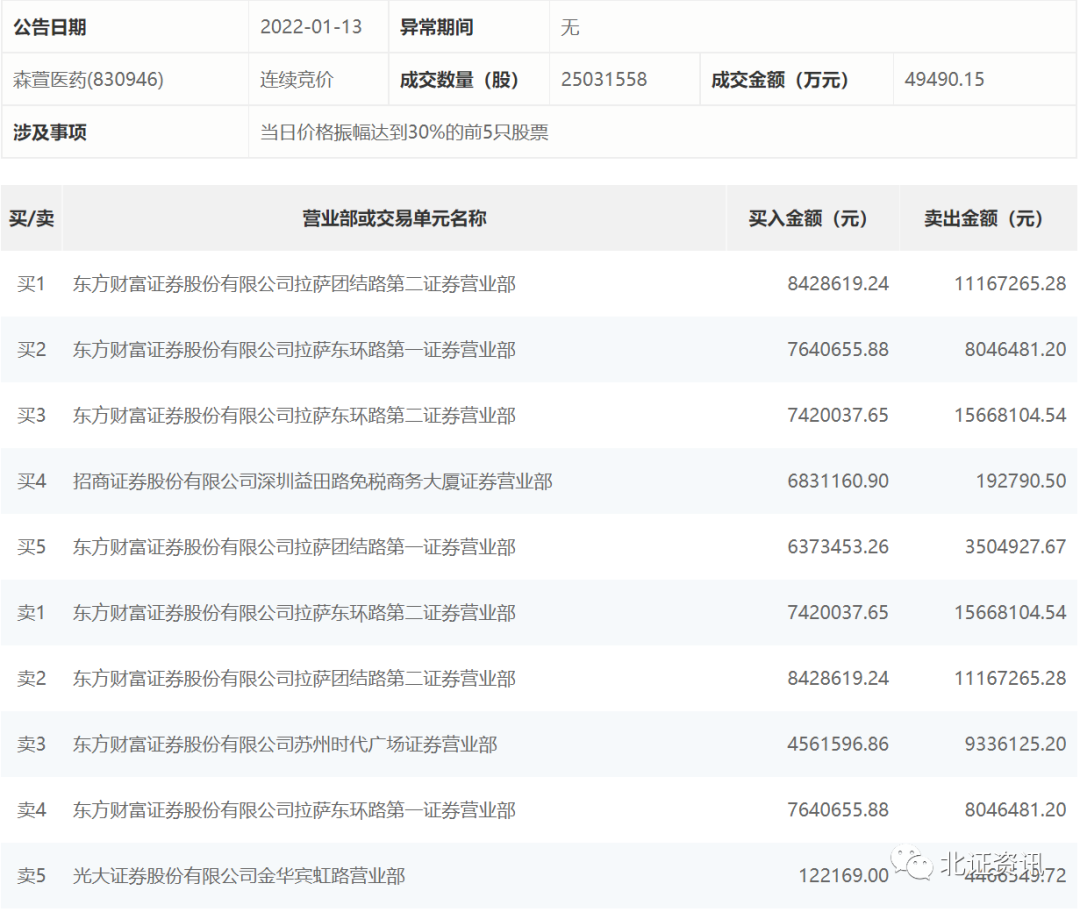The width and height of the screenshot is (1080, 912).
Task: Select the text 当日价格振幅达到30%的前5只股票
Action: pyautogui.click(x=404, y=132)
